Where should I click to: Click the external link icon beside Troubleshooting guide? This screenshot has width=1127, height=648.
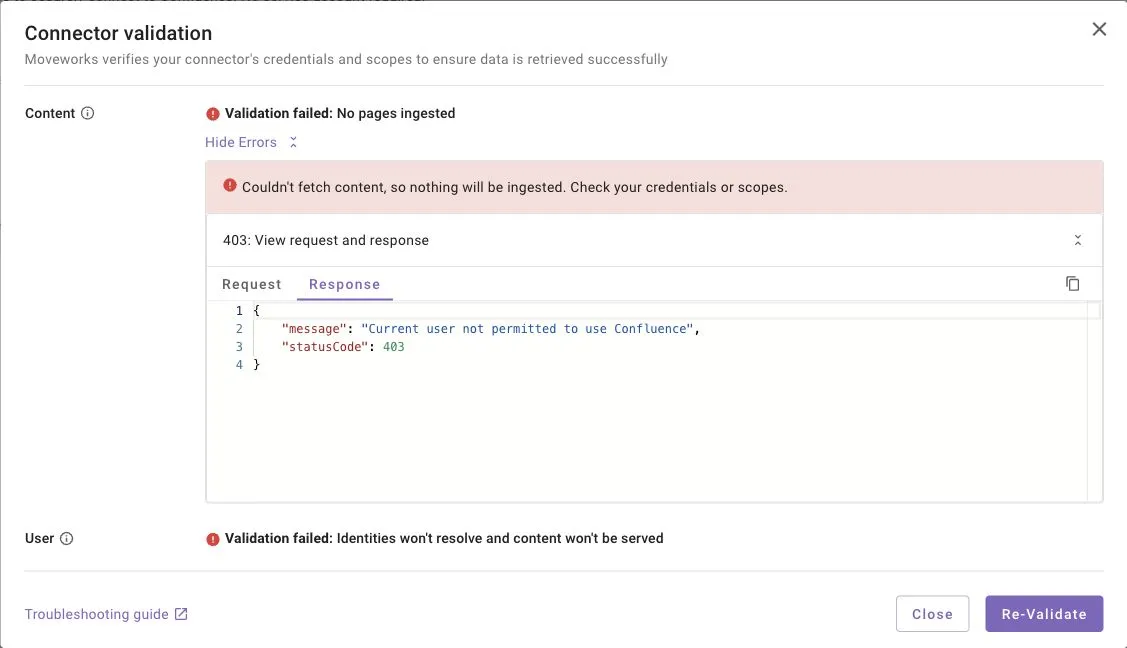(x=181, y=614)
